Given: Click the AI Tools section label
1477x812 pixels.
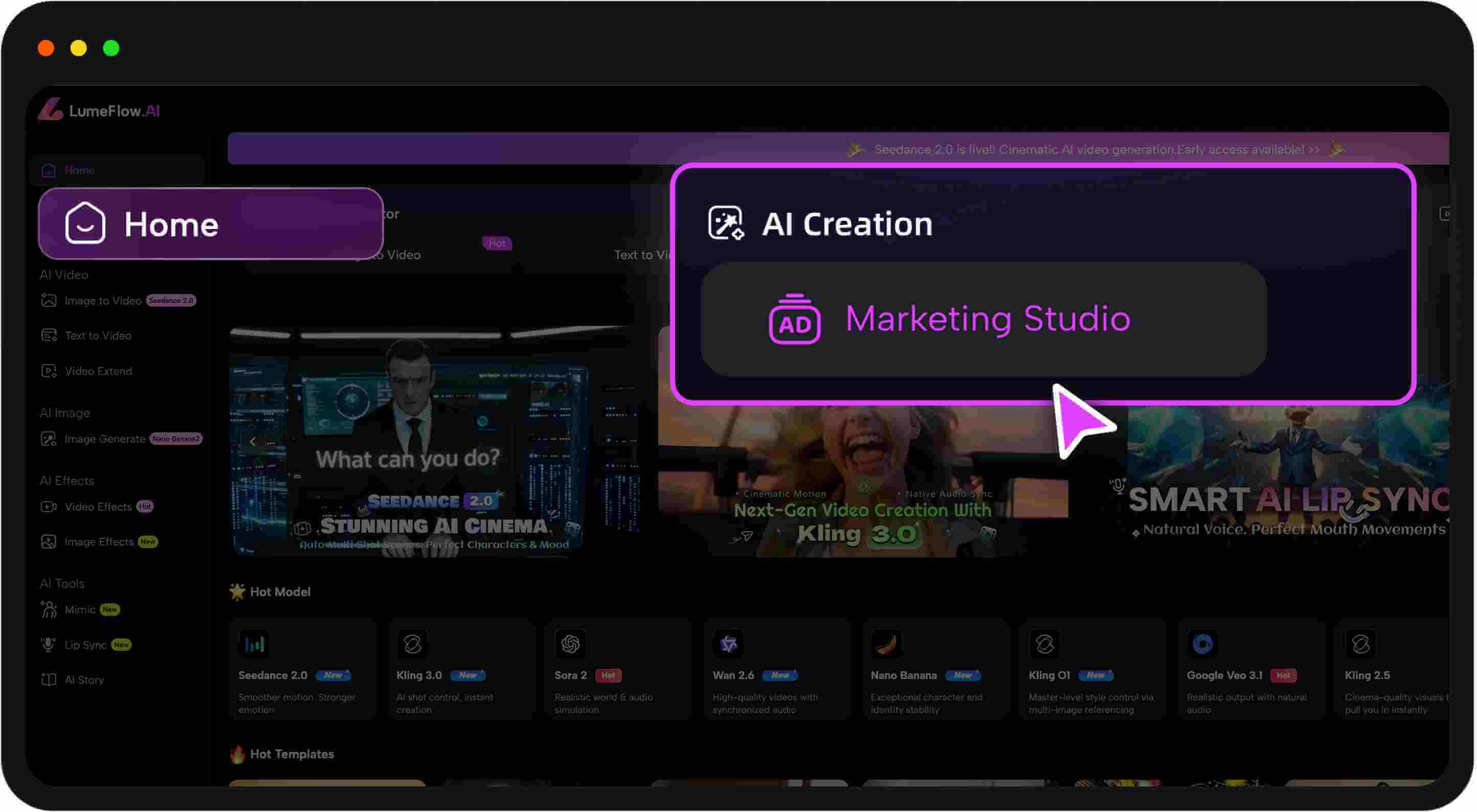Looking at the screenshot, I should (x=62, y=584).
